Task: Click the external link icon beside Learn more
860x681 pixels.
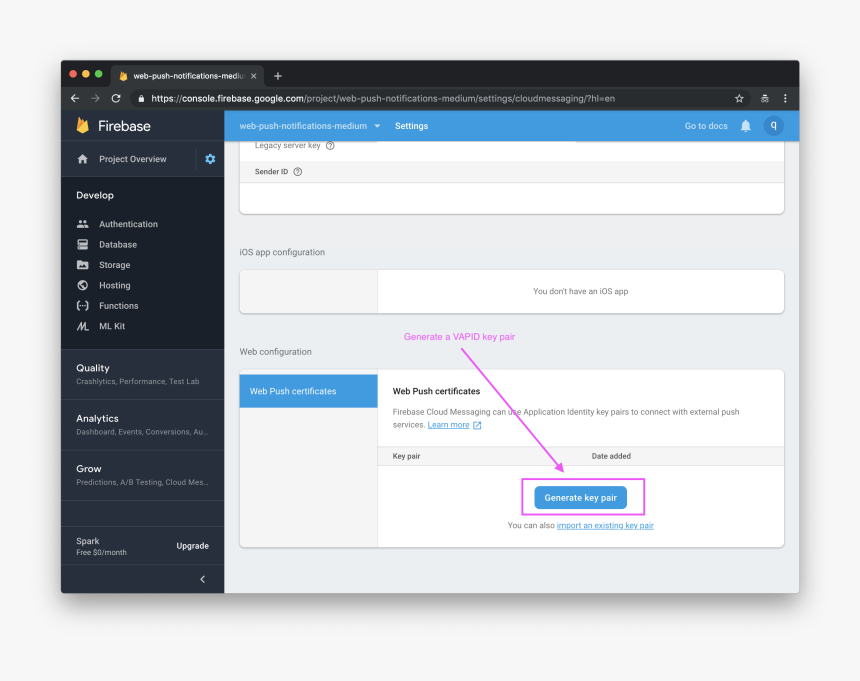Action: pos(477,425)
